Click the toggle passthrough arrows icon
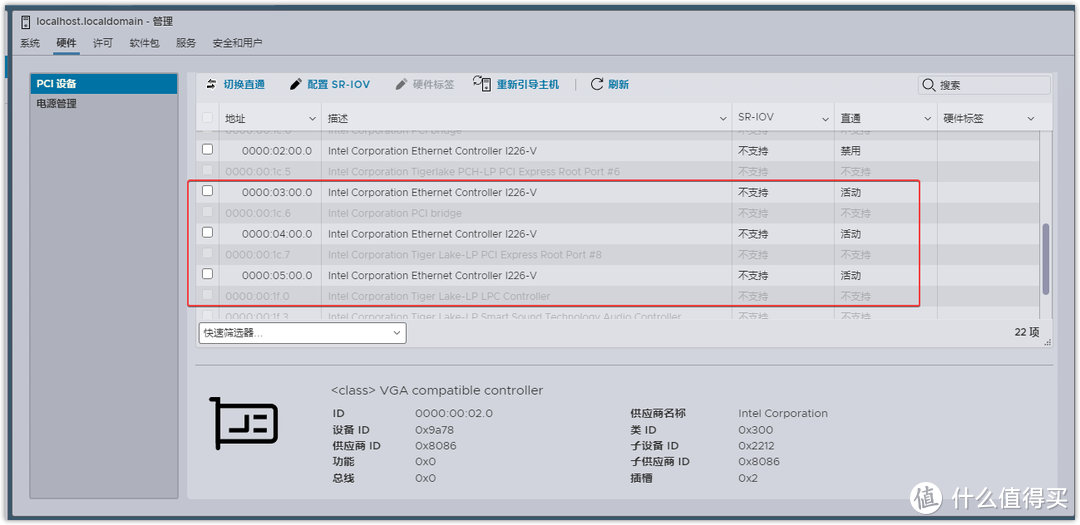The image size is (1080, 525). 211,84
